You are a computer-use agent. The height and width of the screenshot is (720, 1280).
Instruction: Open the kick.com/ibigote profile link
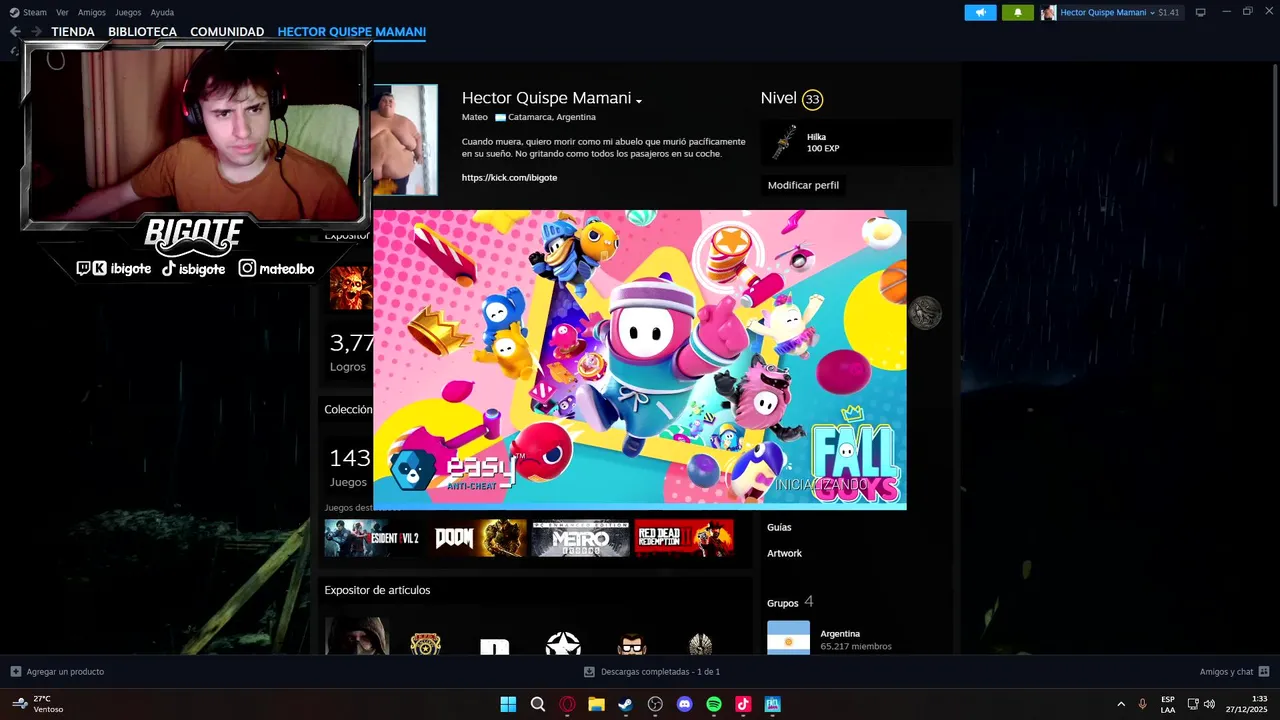[x=509, y=177]
